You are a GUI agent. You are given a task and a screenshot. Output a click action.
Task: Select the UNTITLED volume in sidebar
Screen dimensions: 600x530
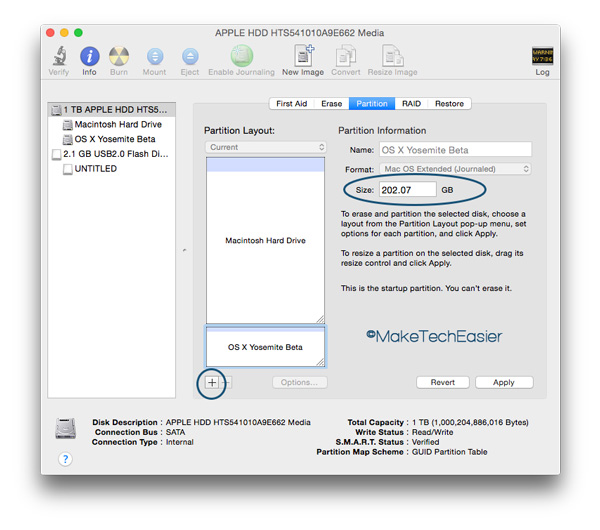(x=111, y=169)
